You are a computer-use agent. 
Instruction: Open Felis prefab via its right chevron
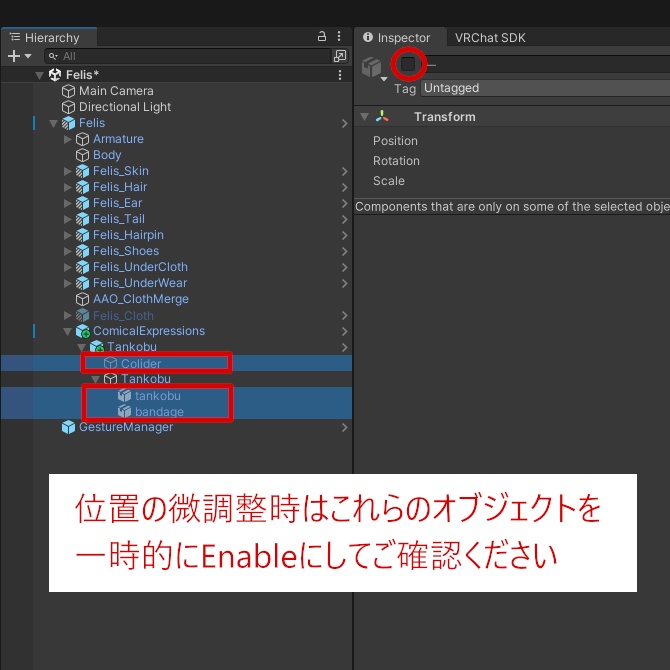(x=344, y=123)
